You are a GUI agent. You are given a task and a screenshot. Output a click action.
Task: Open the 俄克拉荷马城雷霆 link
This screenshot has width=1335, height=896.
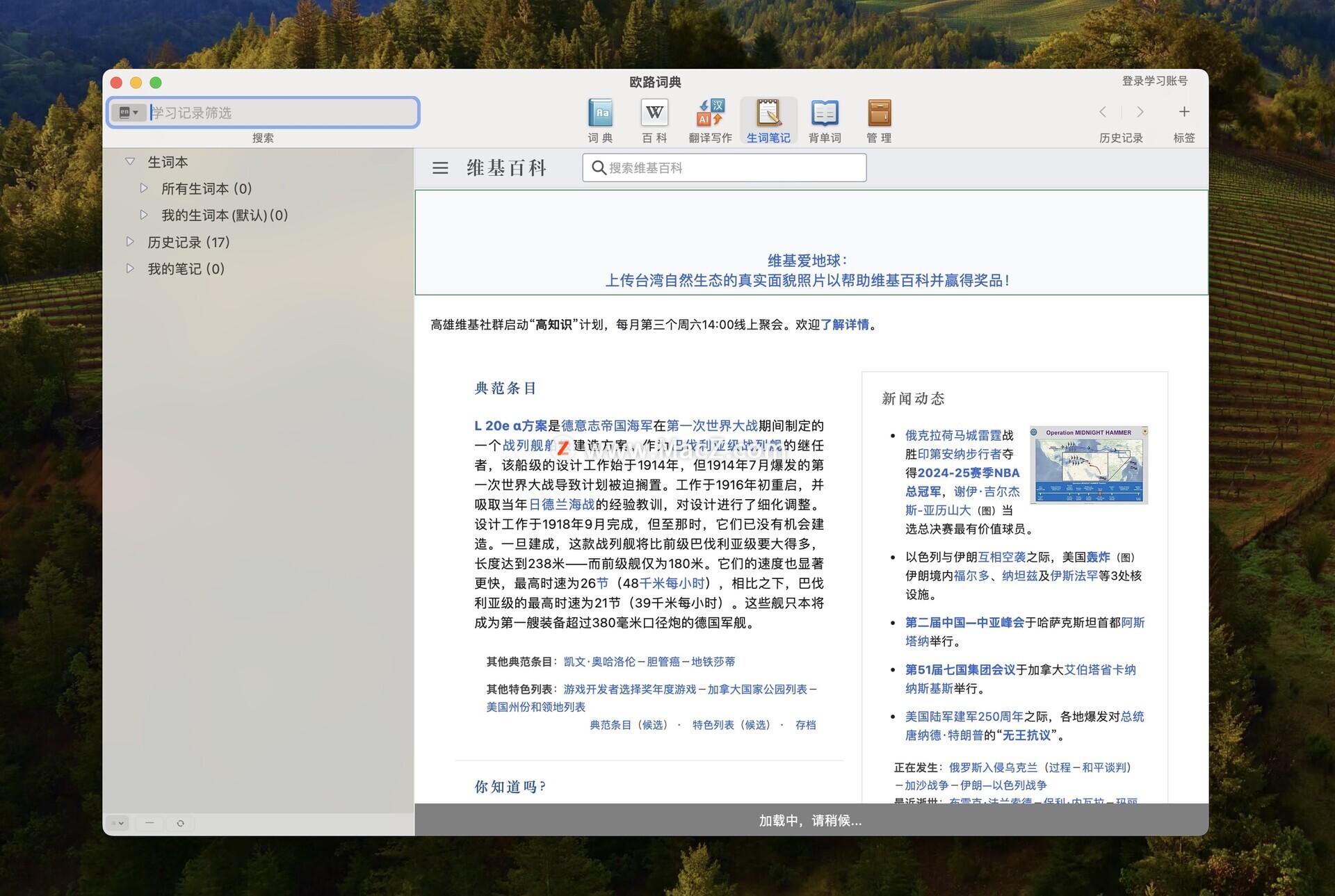click(953, 435)
